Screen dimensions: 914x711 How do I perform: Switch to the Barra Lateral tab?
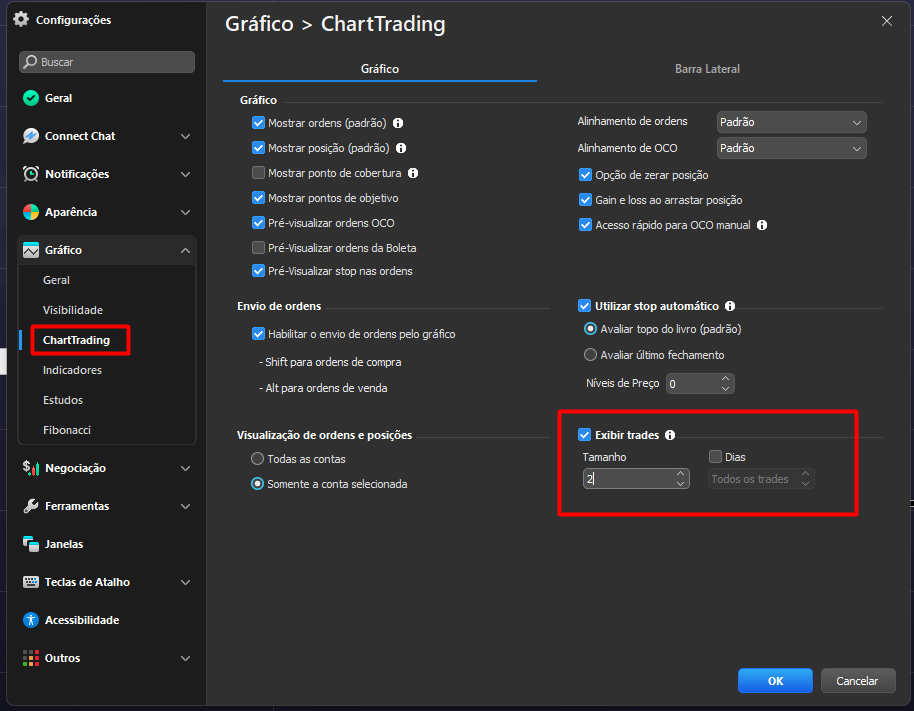pos(707,69)
